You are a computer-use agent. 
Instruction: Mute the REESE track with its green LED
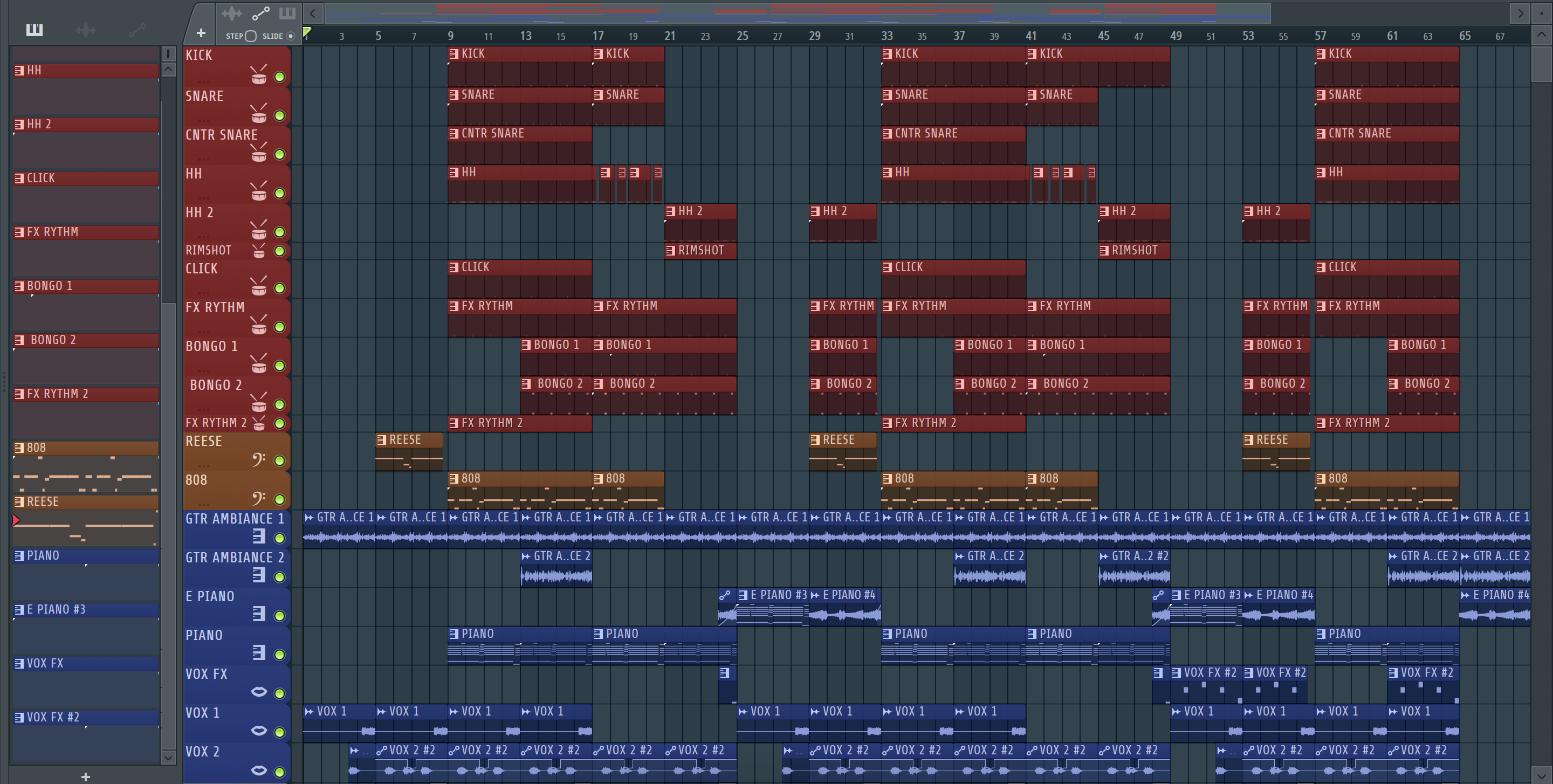click(x=280, y=461)
